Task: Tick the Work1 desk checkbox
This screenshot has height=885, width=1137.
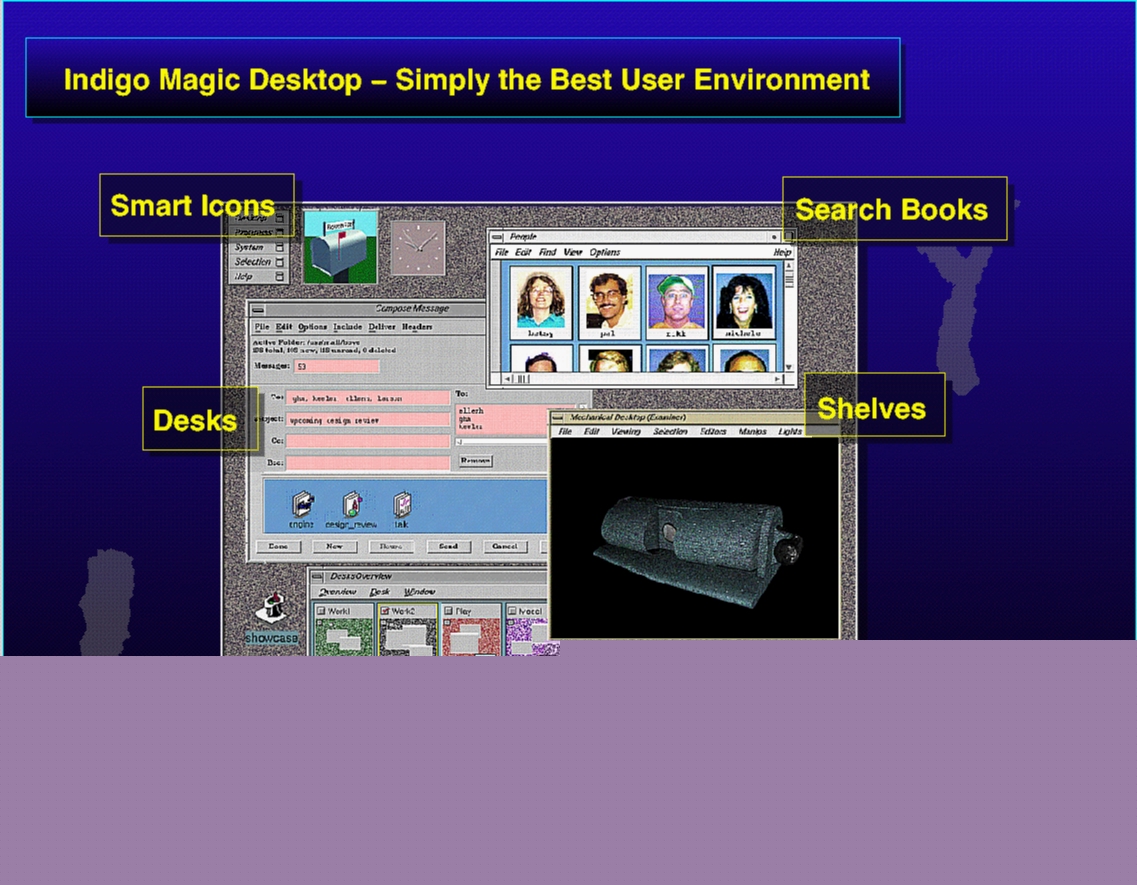Action: pyautogui.click(x=321, y=612)
